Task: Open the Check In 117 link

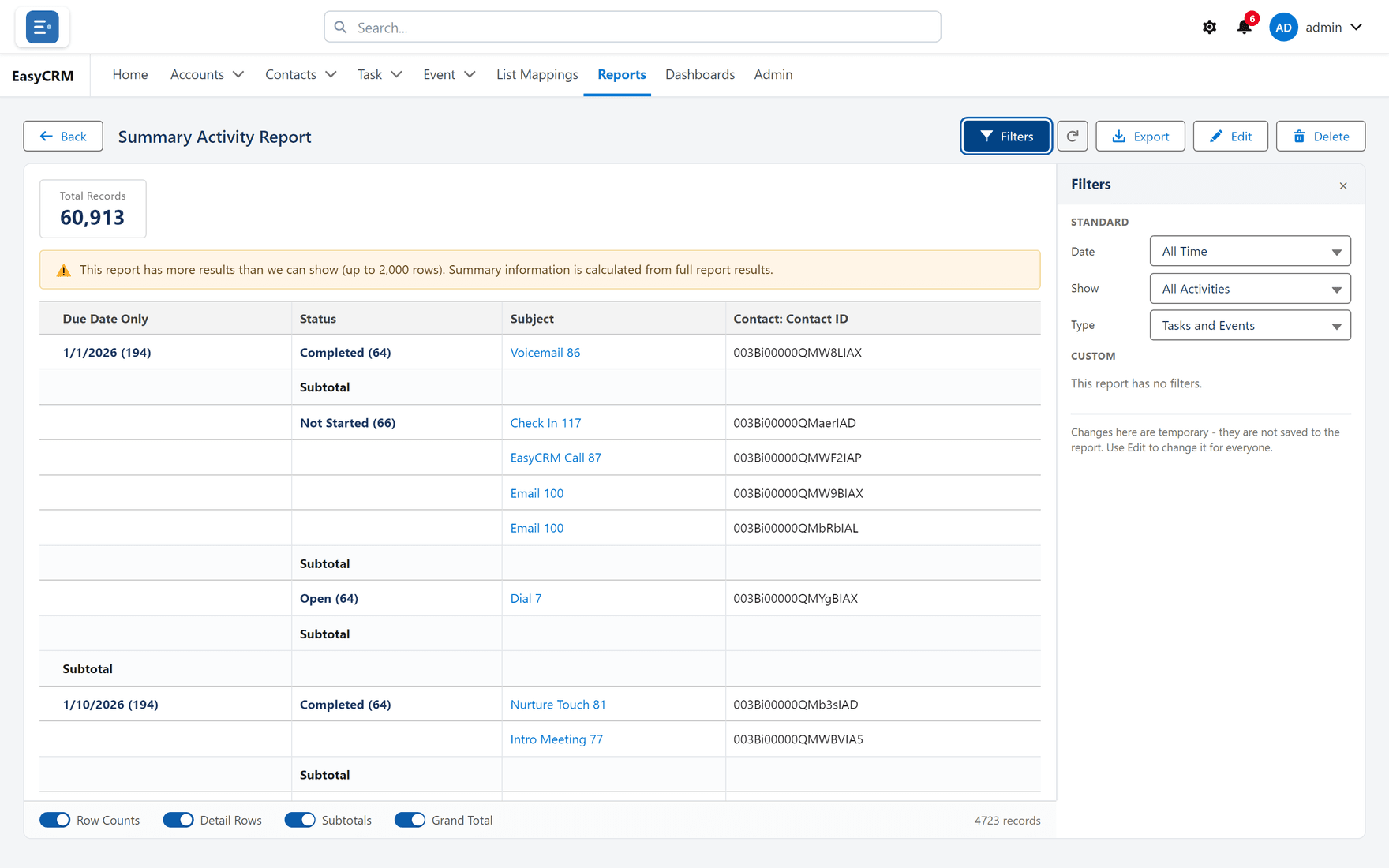Action: (x=545, y=422)
